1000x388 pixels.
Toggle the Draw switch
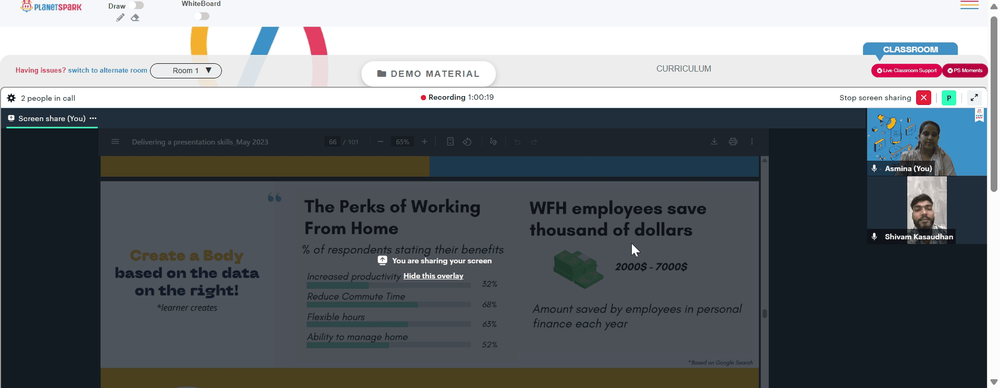tap(136, 6)
